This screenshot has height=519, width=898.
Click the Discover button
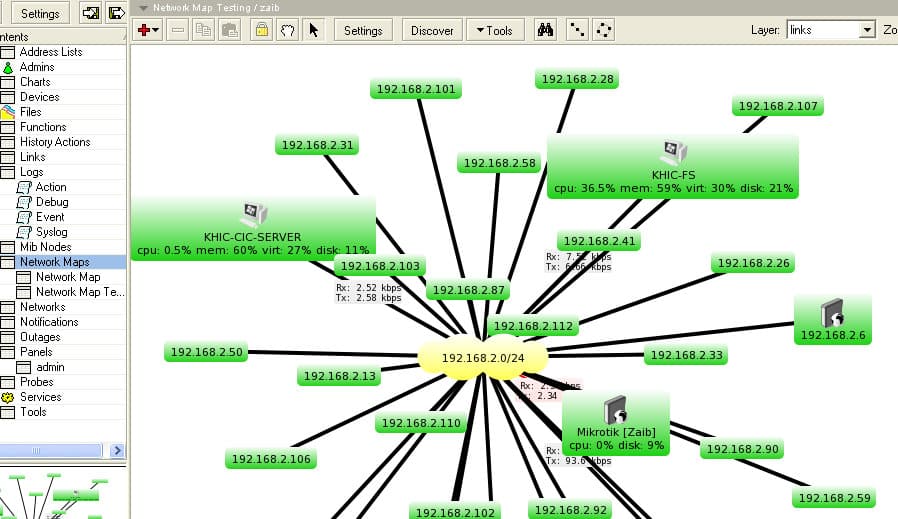point(432,30)
